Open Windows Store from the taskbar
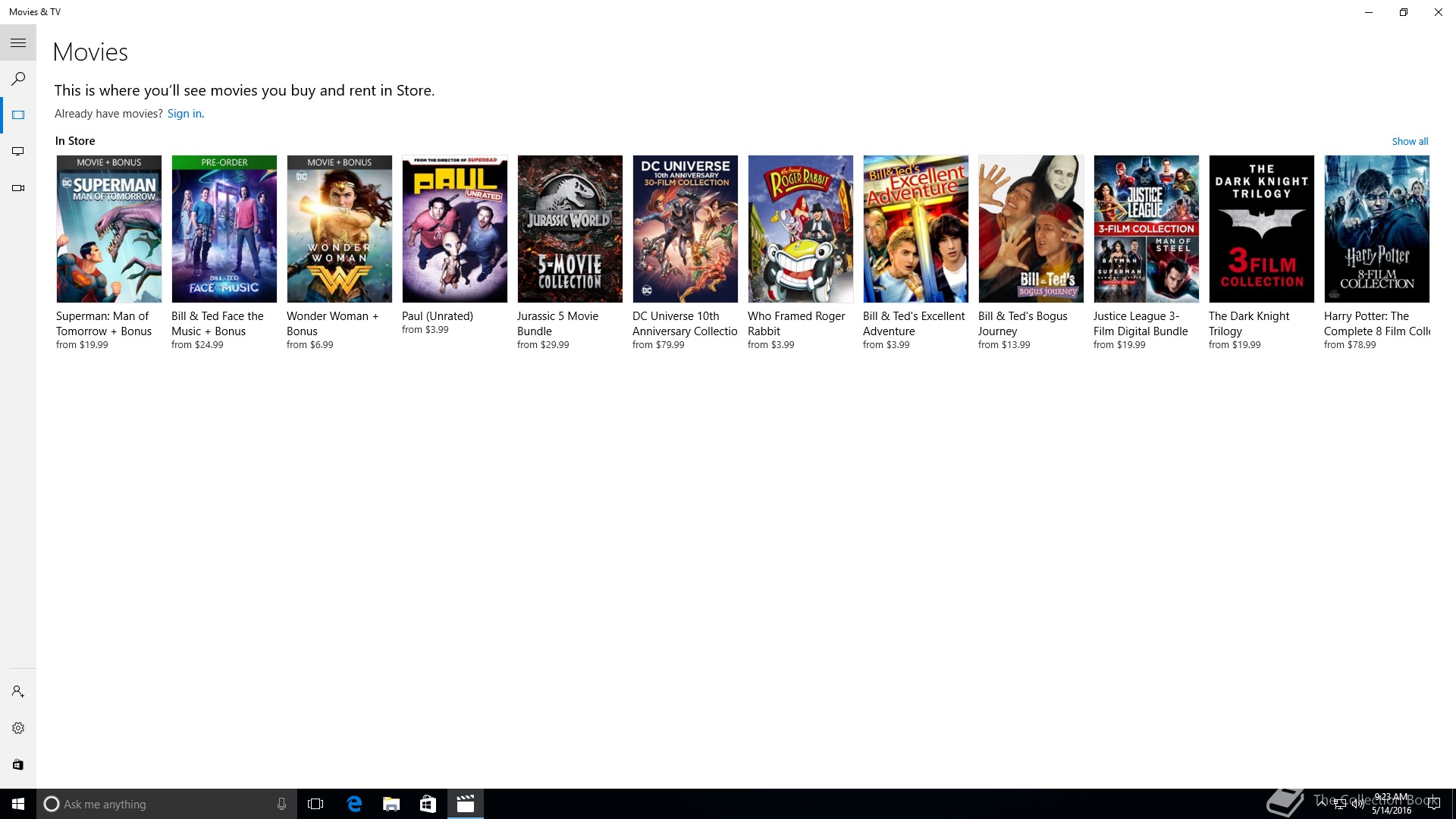Image resolution: width=1456 pixels, height=819 pixels. (x=428, y=804)
